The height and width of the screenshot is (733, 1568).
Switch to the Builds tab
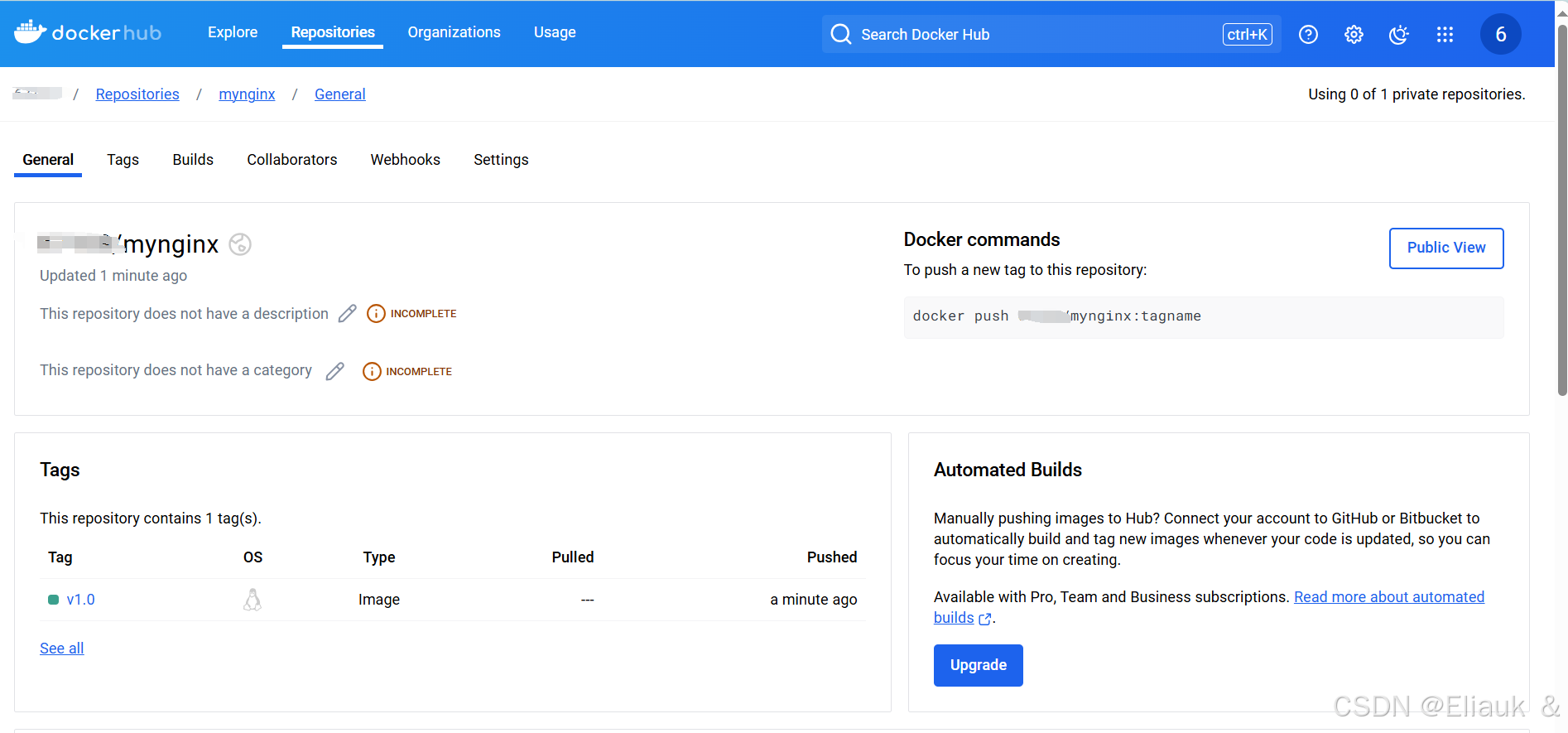tap(193, 160)
